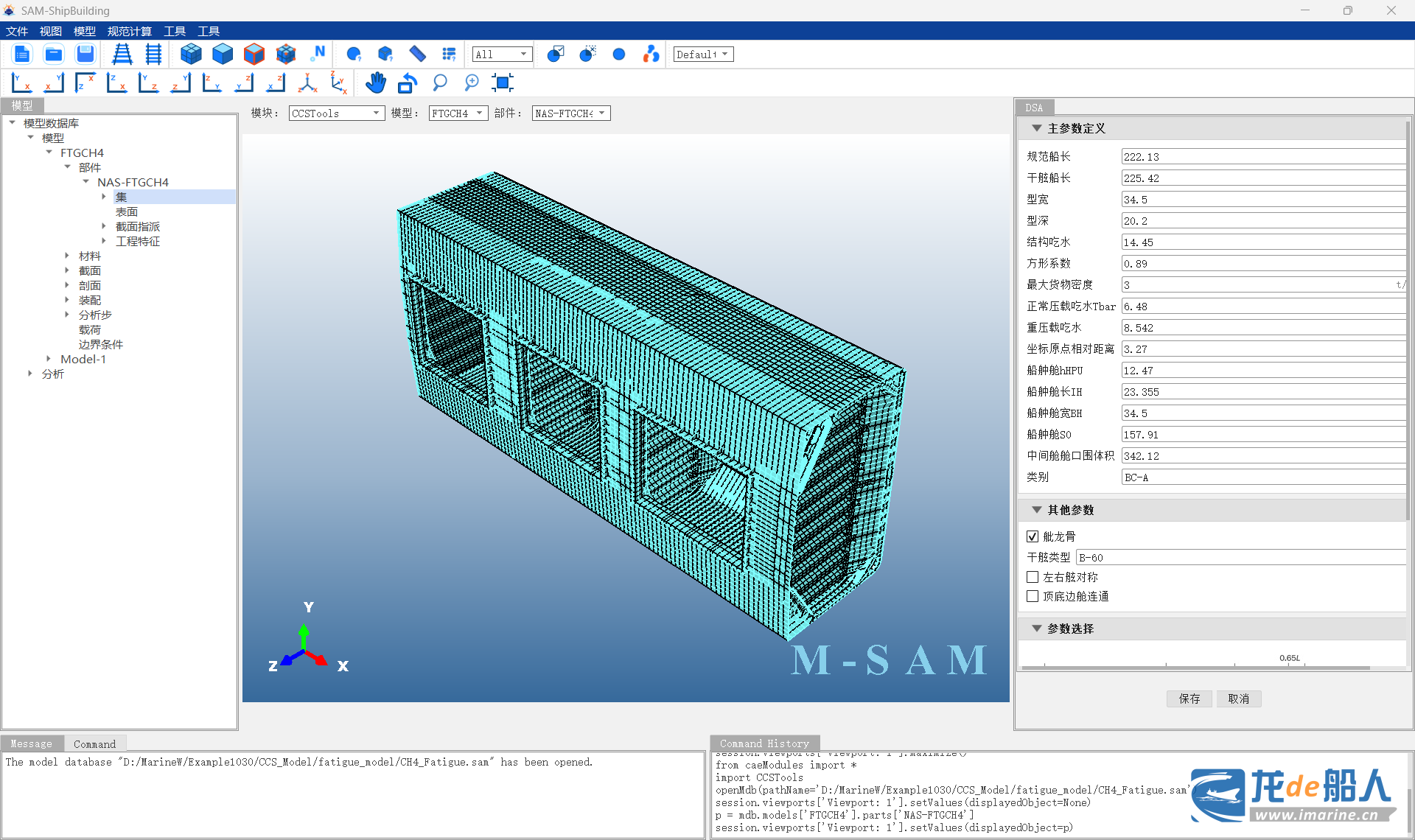1415x840 pixels.
Task: Open the 规范计算 menu
Action: [129, 31]
